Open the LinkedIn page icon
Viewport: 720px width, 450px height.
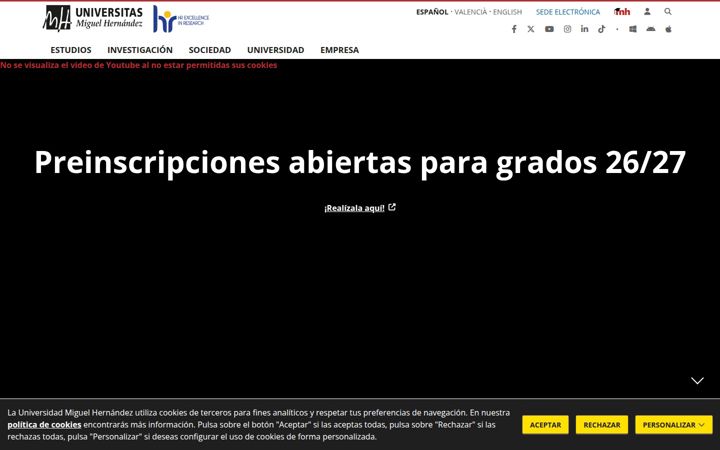[x=584, y=29]
